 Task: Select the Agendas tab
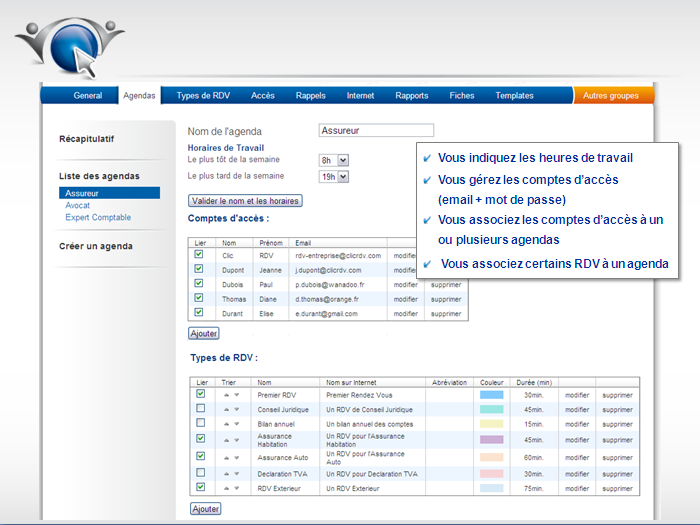coord(139,96)
